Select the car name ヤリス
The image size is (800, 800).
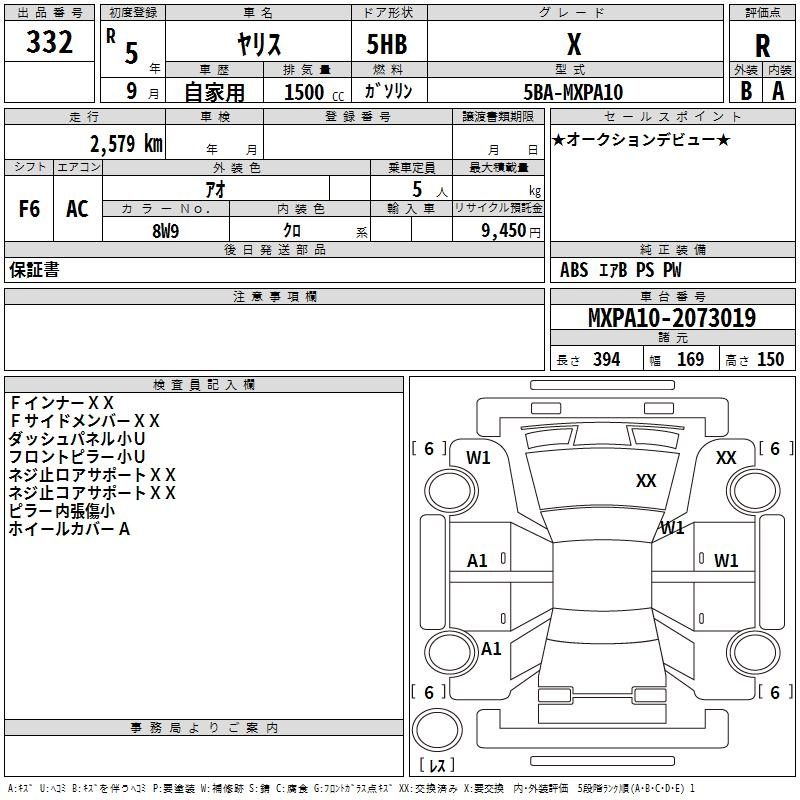tap(259, 44)
